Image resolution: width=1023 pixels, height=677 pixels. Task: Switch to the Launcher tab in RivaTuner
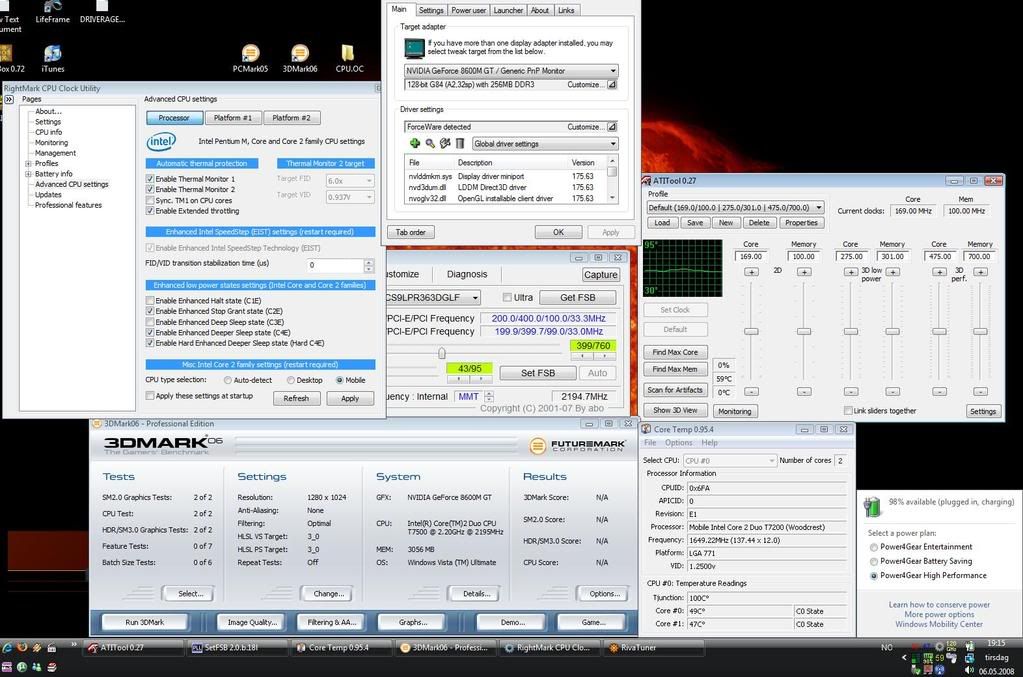point(508,10)
